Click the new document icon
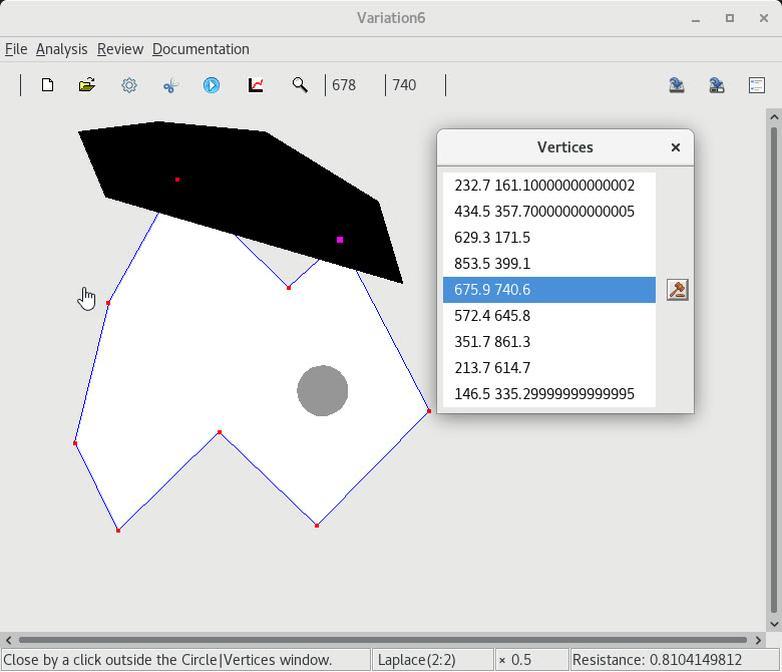Image resolution: width=782 pixels, height=672 pixels. (x=47, y=85)
